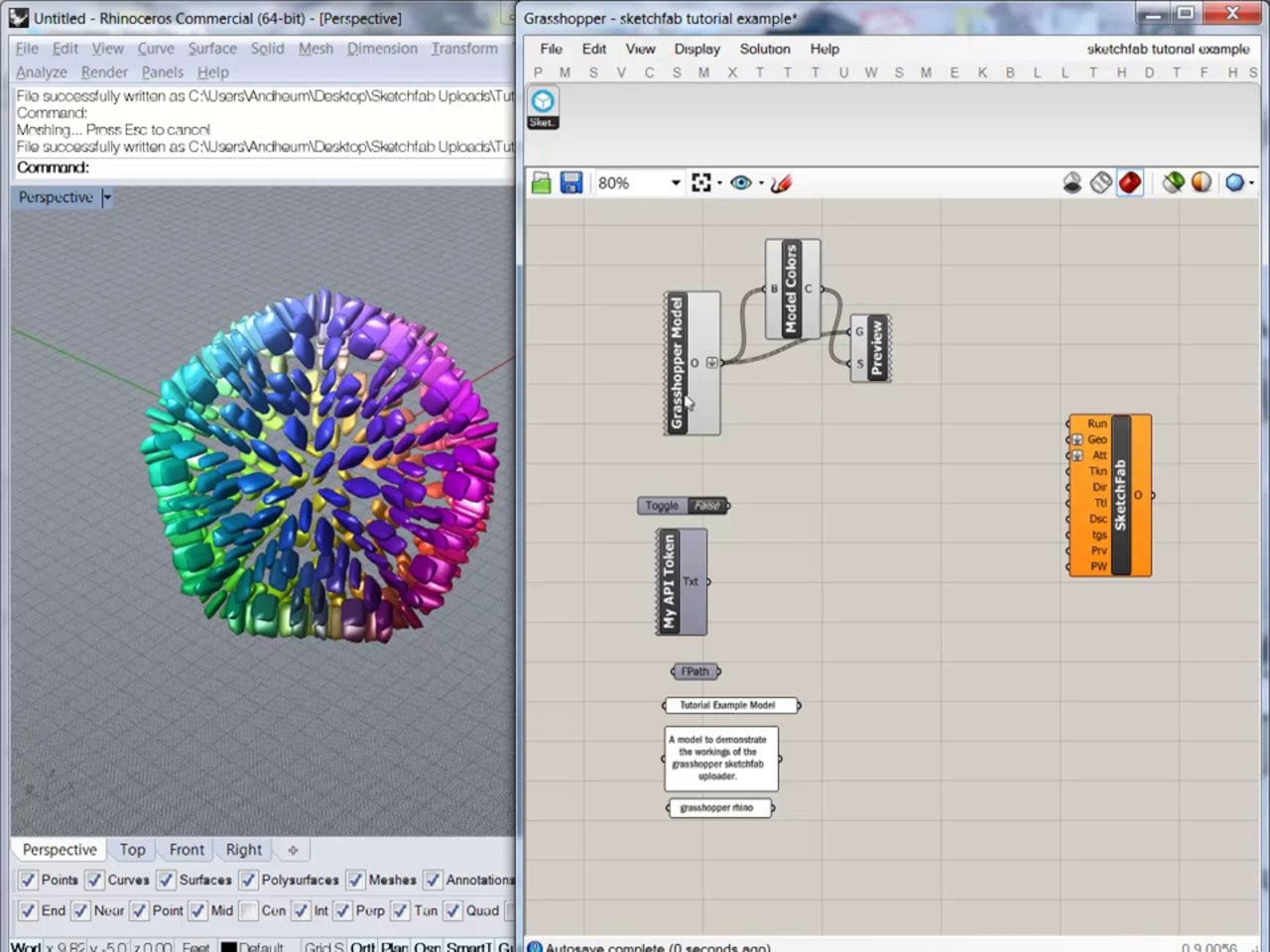Screen dimensions: 1270x952
Task: Click the orange half-sphere preview icon
Action: click(x=1202, y=183)
